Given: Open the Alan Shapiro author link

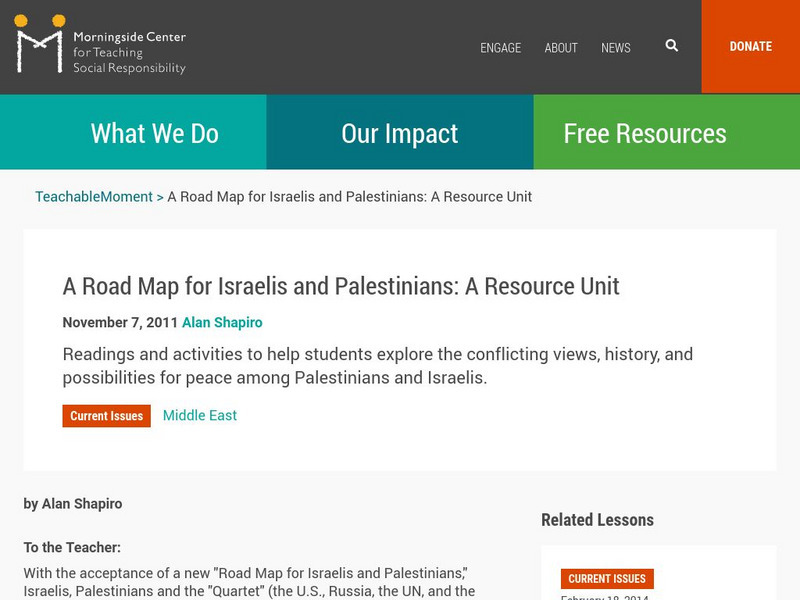Looking at the screenshot, I should (x=221, y=322).
